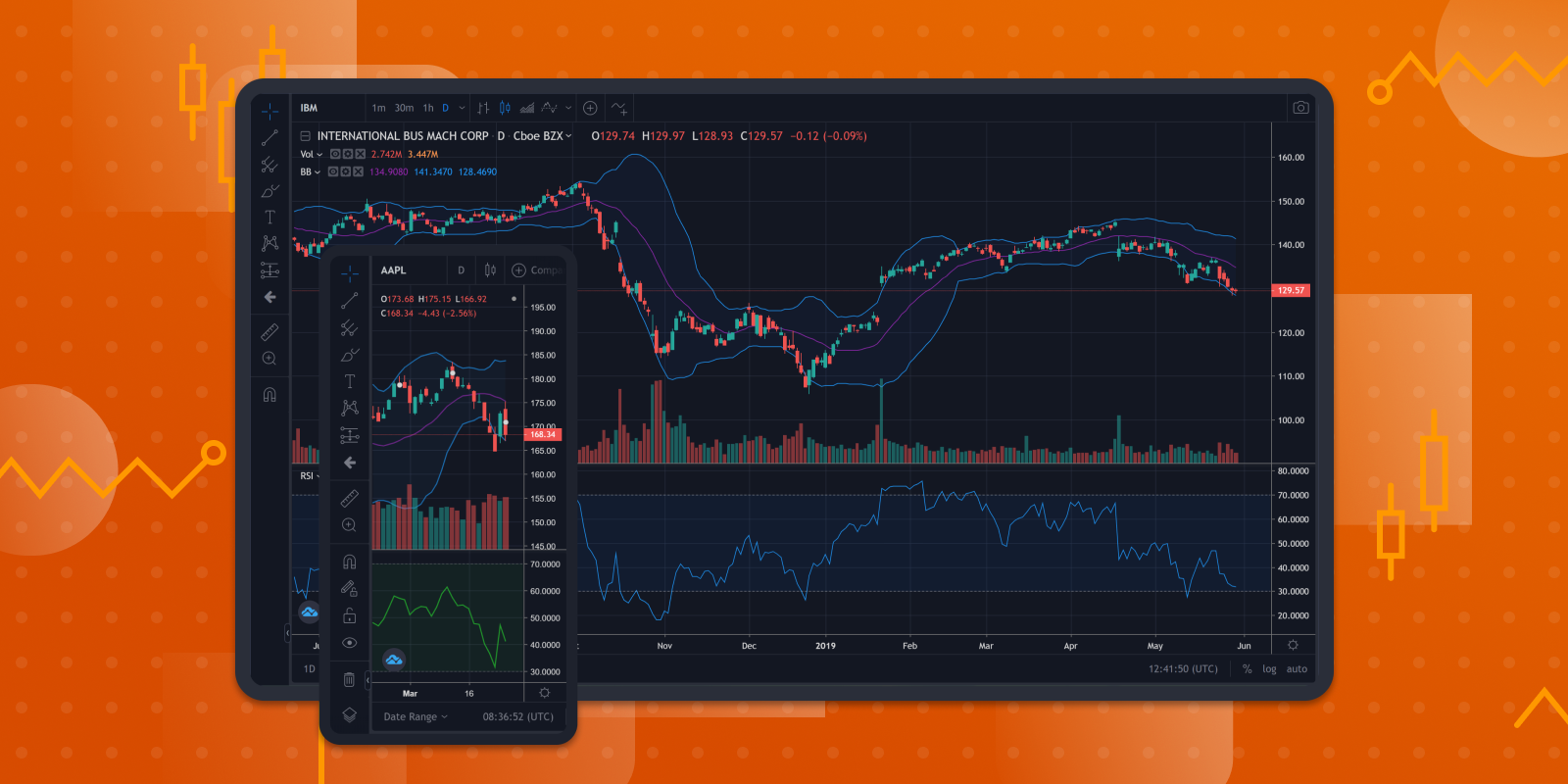Switch IBM chart to bars style
Image resolution: width=1568 pixels, height=784 pixels.
click(x=483, y=108)
